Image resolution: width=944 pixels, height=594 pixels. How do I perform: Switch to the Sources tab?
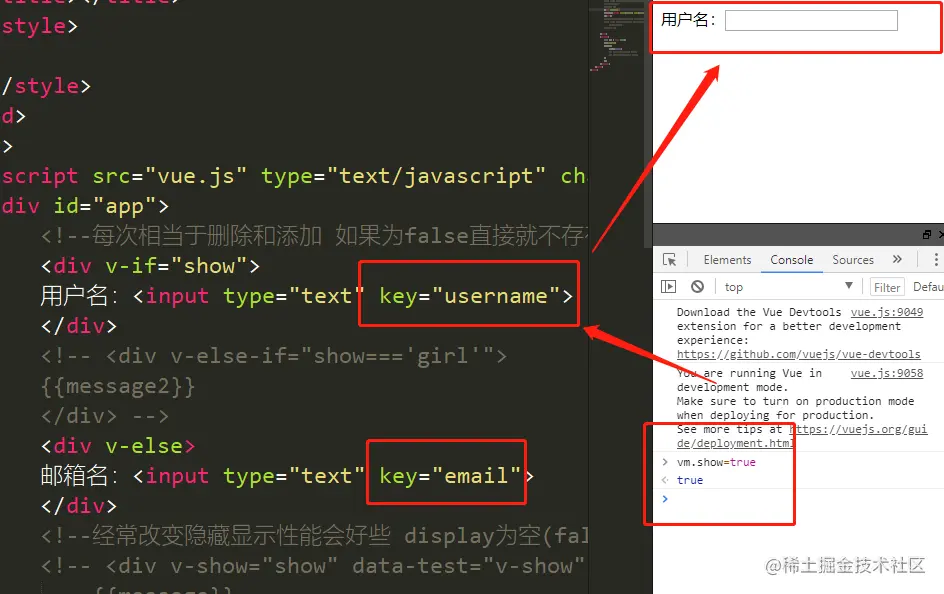click(x=852, y=259)
